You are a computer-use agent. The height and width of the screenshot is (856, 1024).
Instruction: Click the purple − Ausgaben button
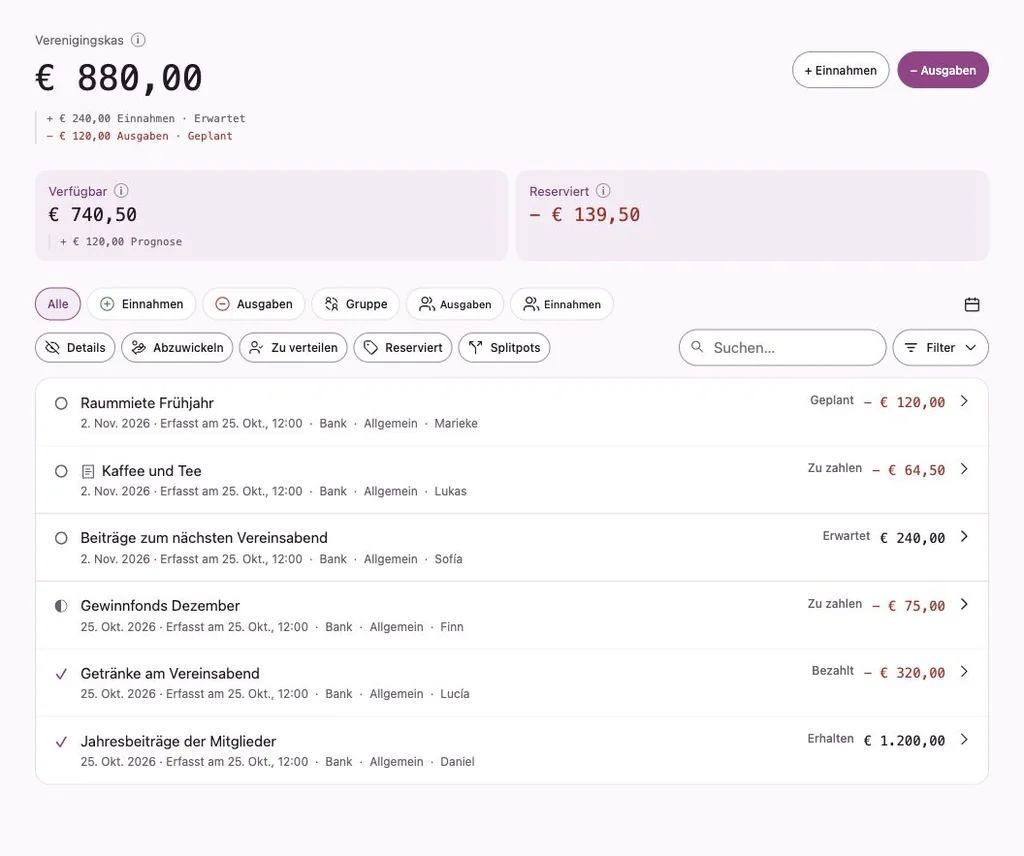coord(943,70)
